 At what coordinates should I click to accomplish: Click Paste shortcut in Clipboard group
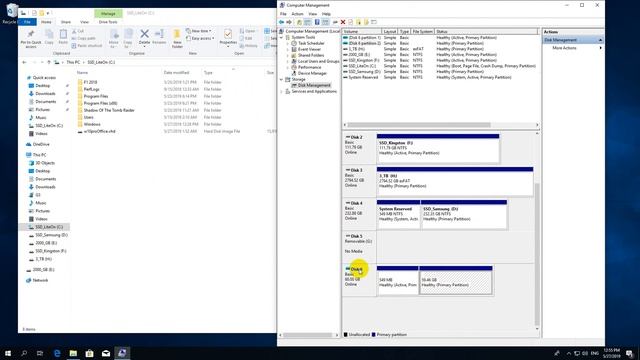[x=87, y=46]
